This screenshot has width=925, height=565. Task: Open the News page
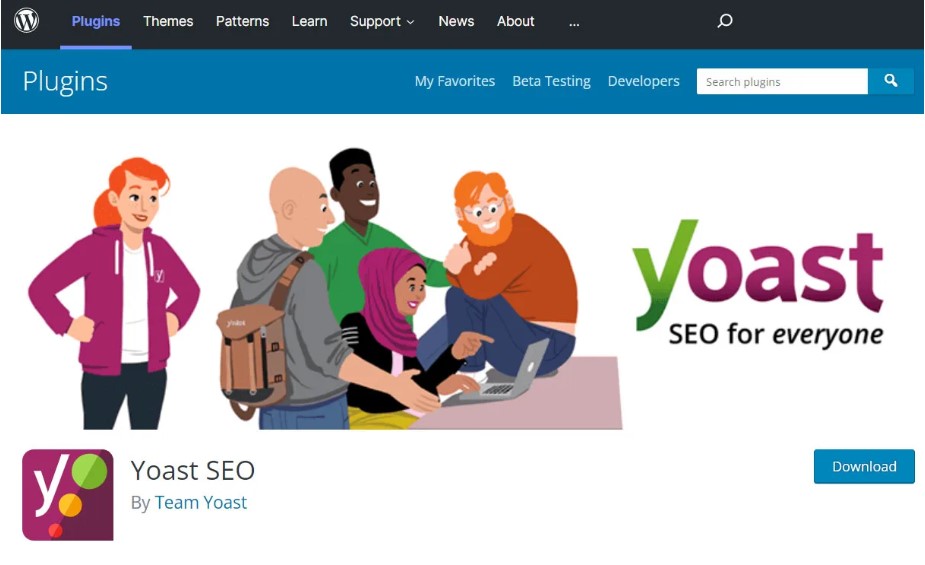click(x=456, y=21)
